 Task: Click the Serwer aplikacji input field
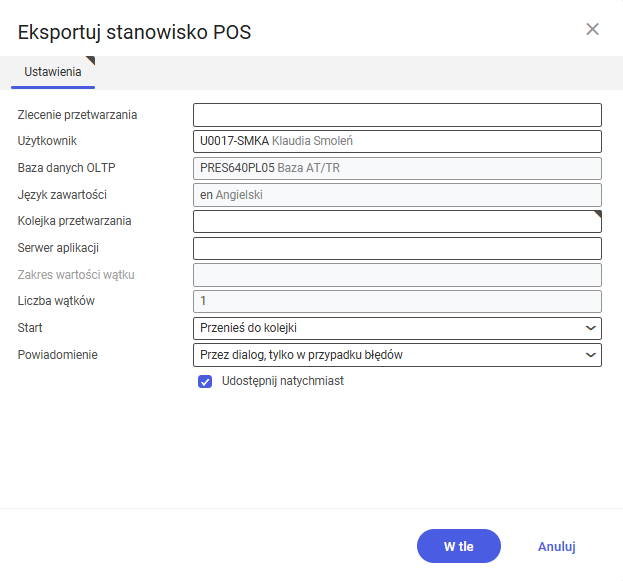[397, 248]
